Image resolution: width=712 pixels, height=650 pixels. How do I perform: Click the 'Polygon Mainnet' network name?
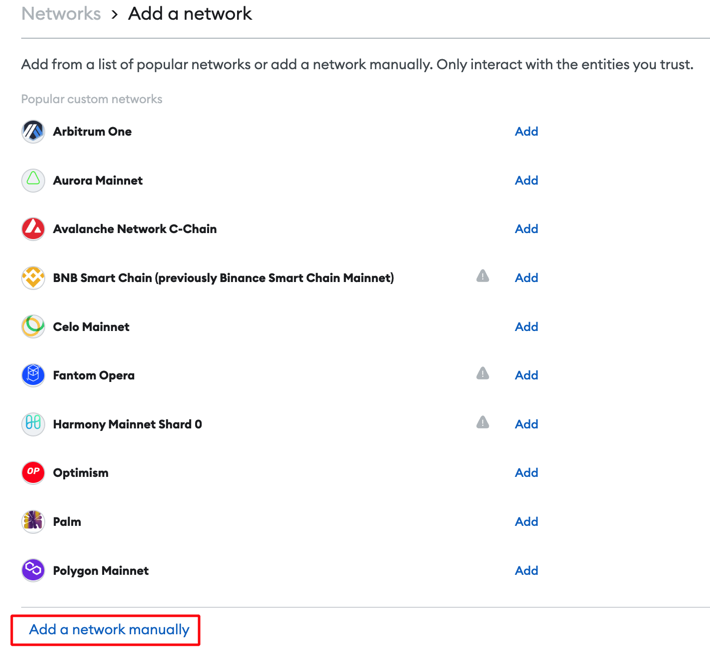(x=101, y=571)
